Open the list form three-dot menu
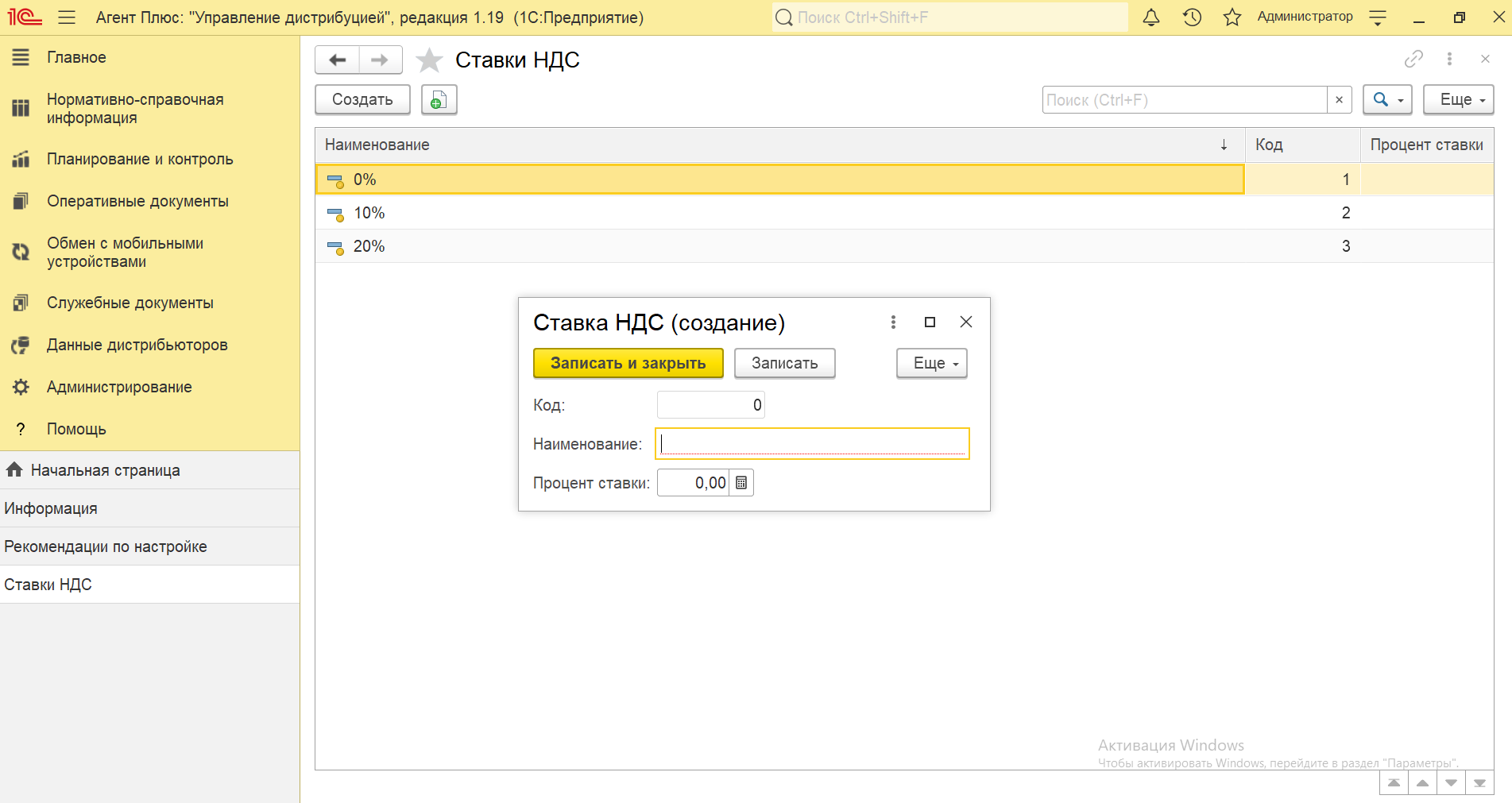The height and width of the screenshot is (803, 1512). pos(1449,59)
